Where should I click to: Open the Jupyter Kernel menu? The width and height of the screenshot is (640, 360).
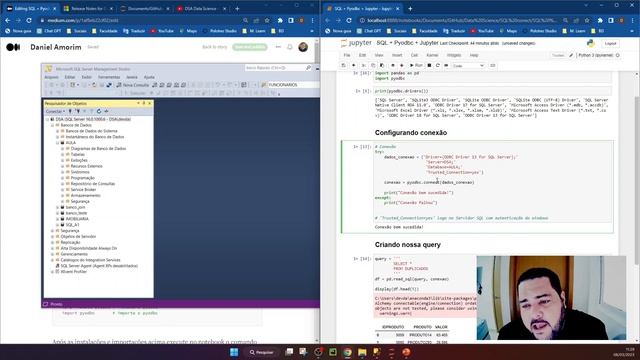[432, 55]
